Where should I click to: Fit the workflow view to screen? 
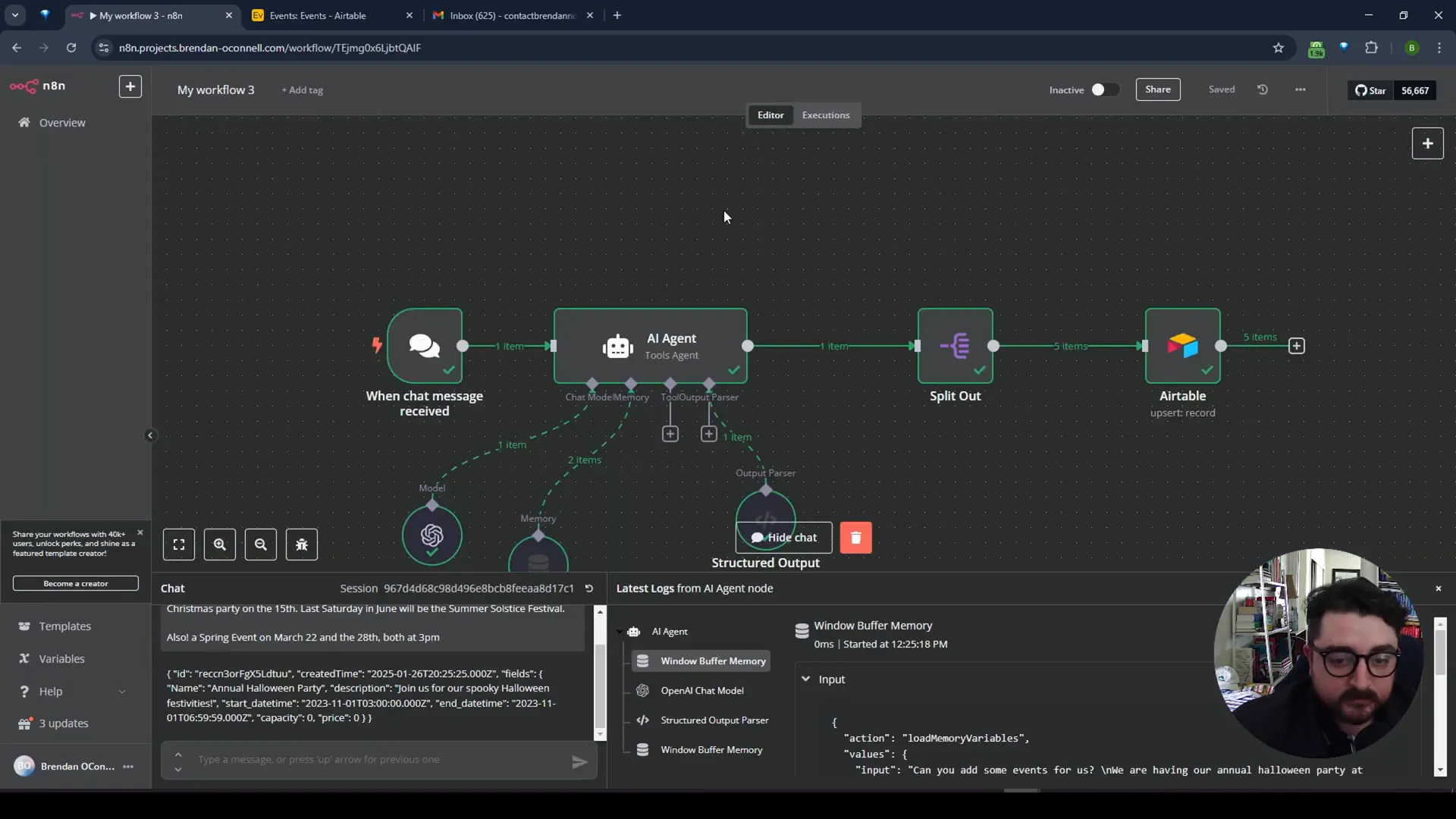pos(179,544)
